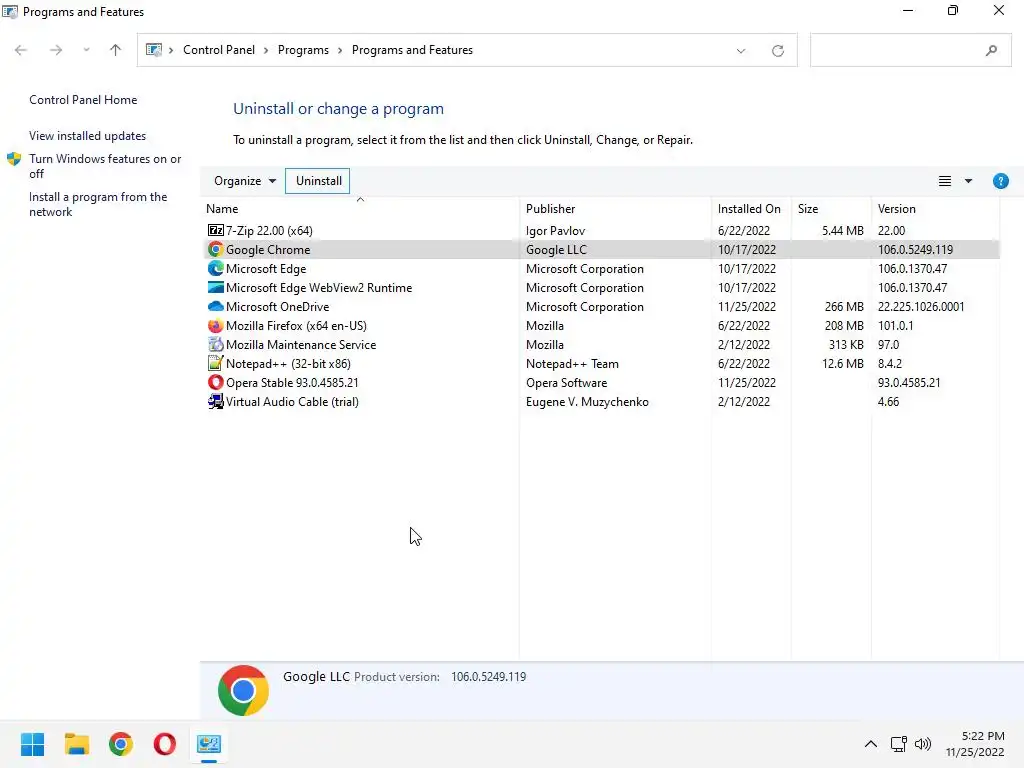Sort by the Name column header

point(360,209)
